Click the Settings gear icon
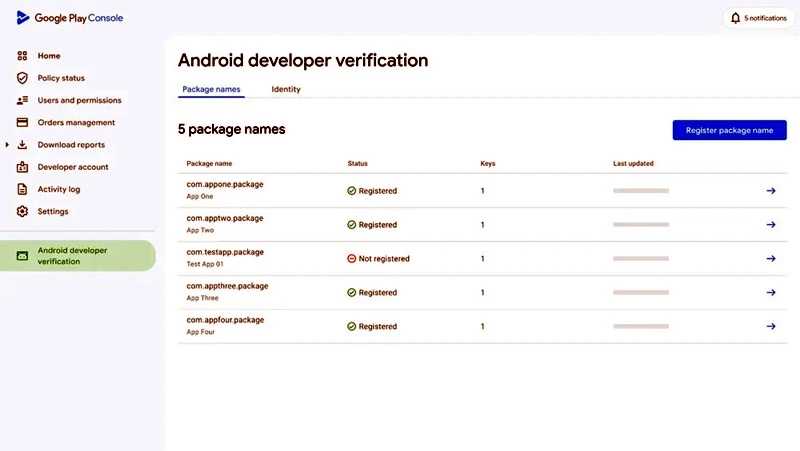The width and height of the screenshot is (800, 451). tap(22, 211)
